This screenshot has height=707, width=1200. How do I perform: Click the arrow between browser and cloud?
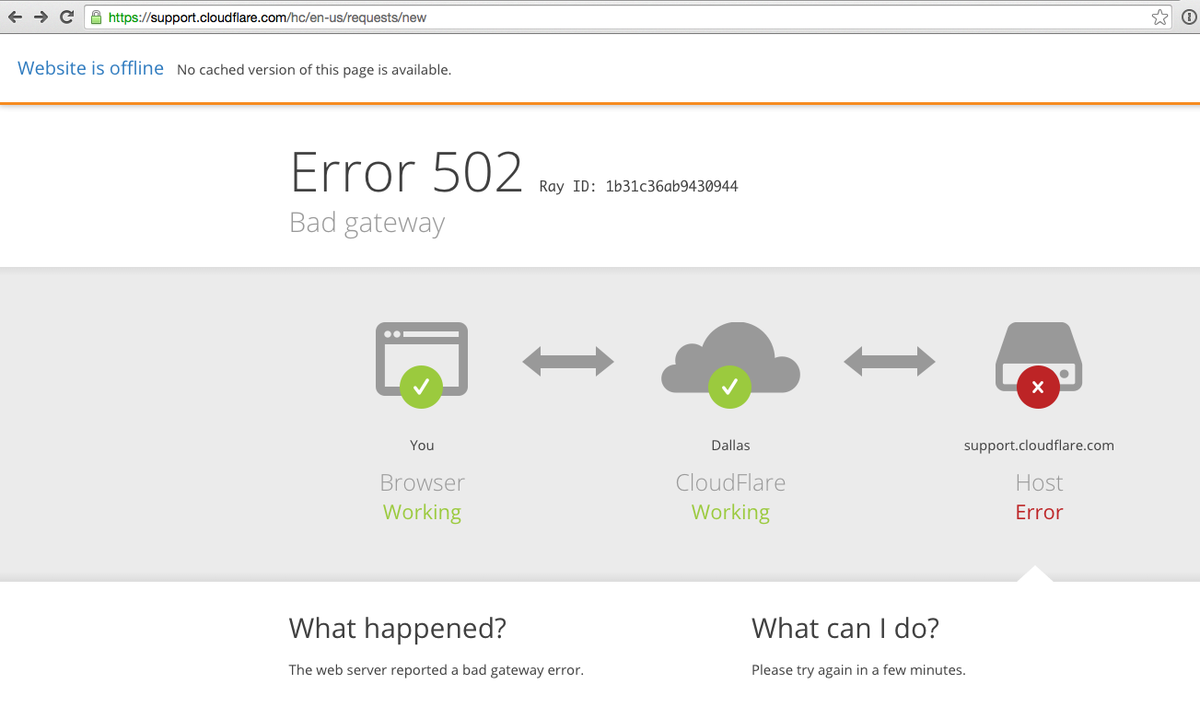click(568, 361)
